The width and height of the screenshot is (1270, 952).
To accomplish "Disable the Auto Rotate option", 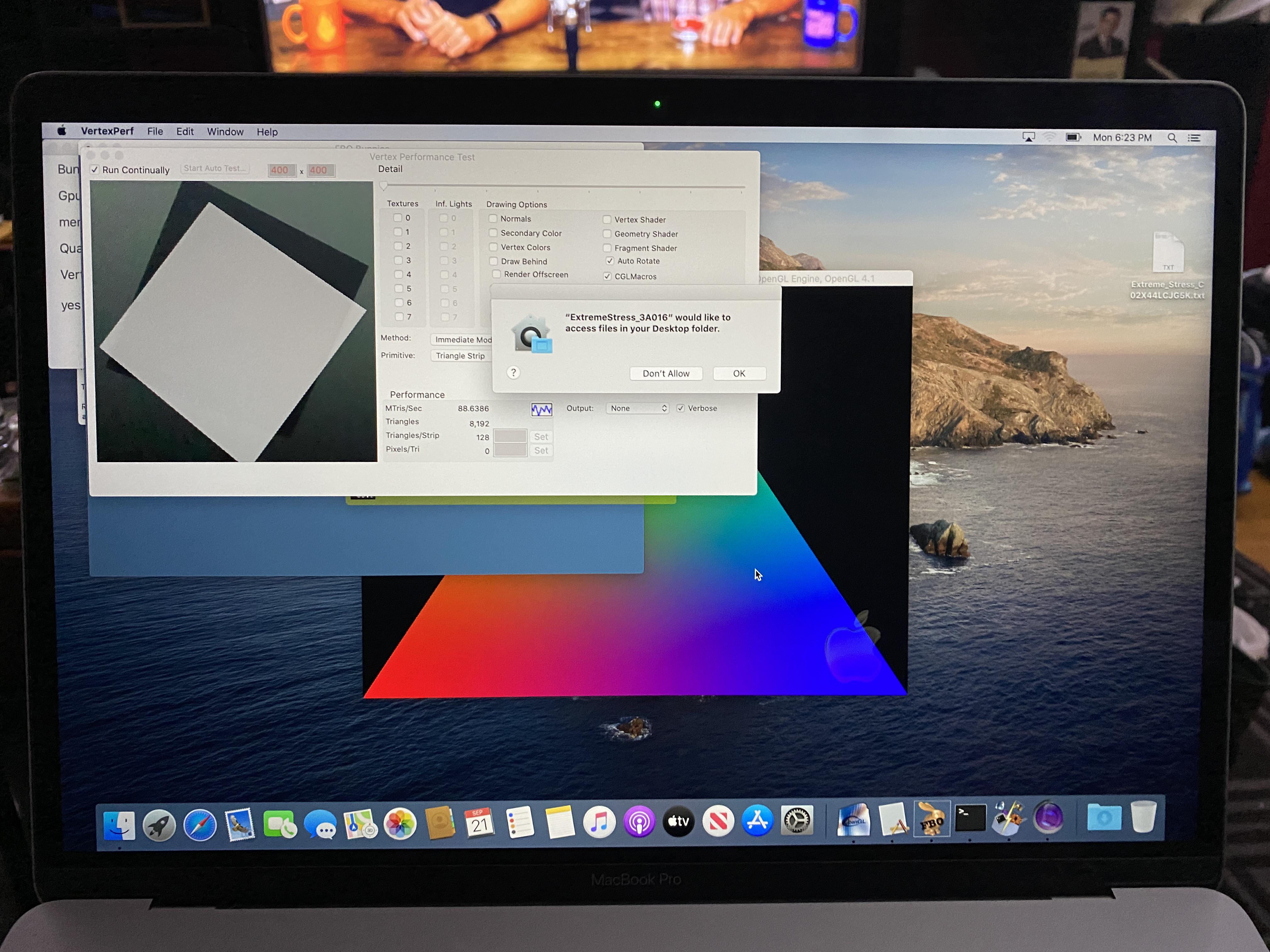I will tap(610, 261).
